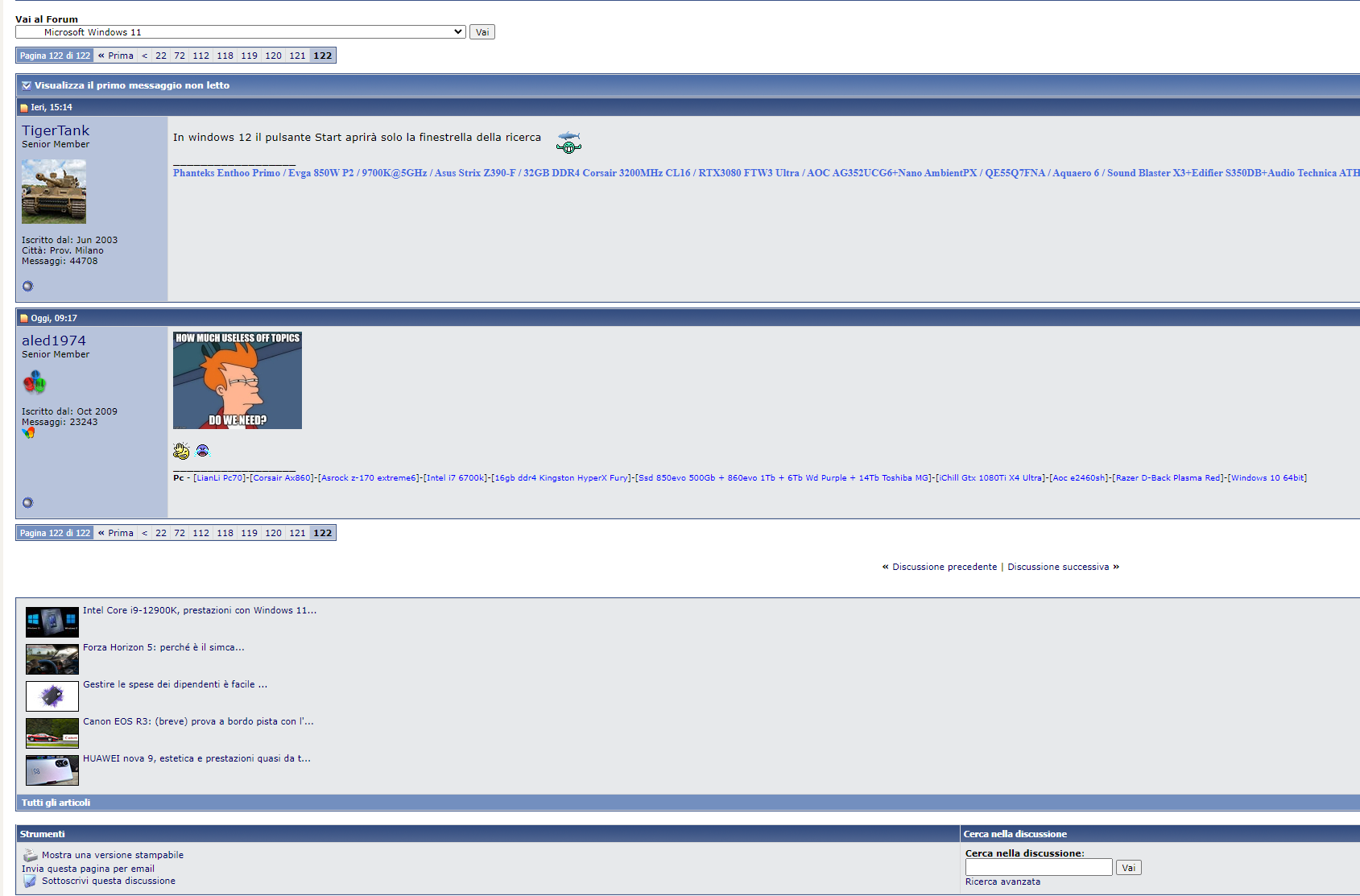Click Prima in top pagination

[x=116, y=56]
